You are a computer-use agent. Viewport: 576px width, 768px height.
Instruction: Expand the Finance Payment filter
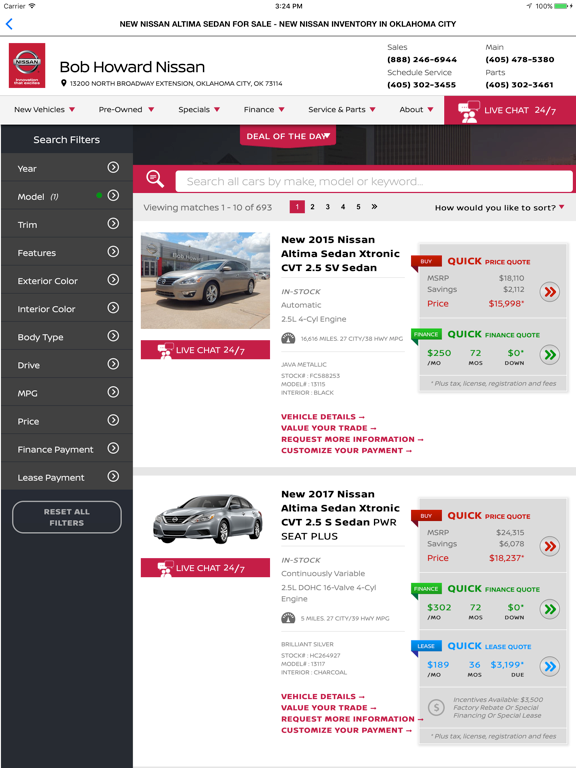click(67, 449)
